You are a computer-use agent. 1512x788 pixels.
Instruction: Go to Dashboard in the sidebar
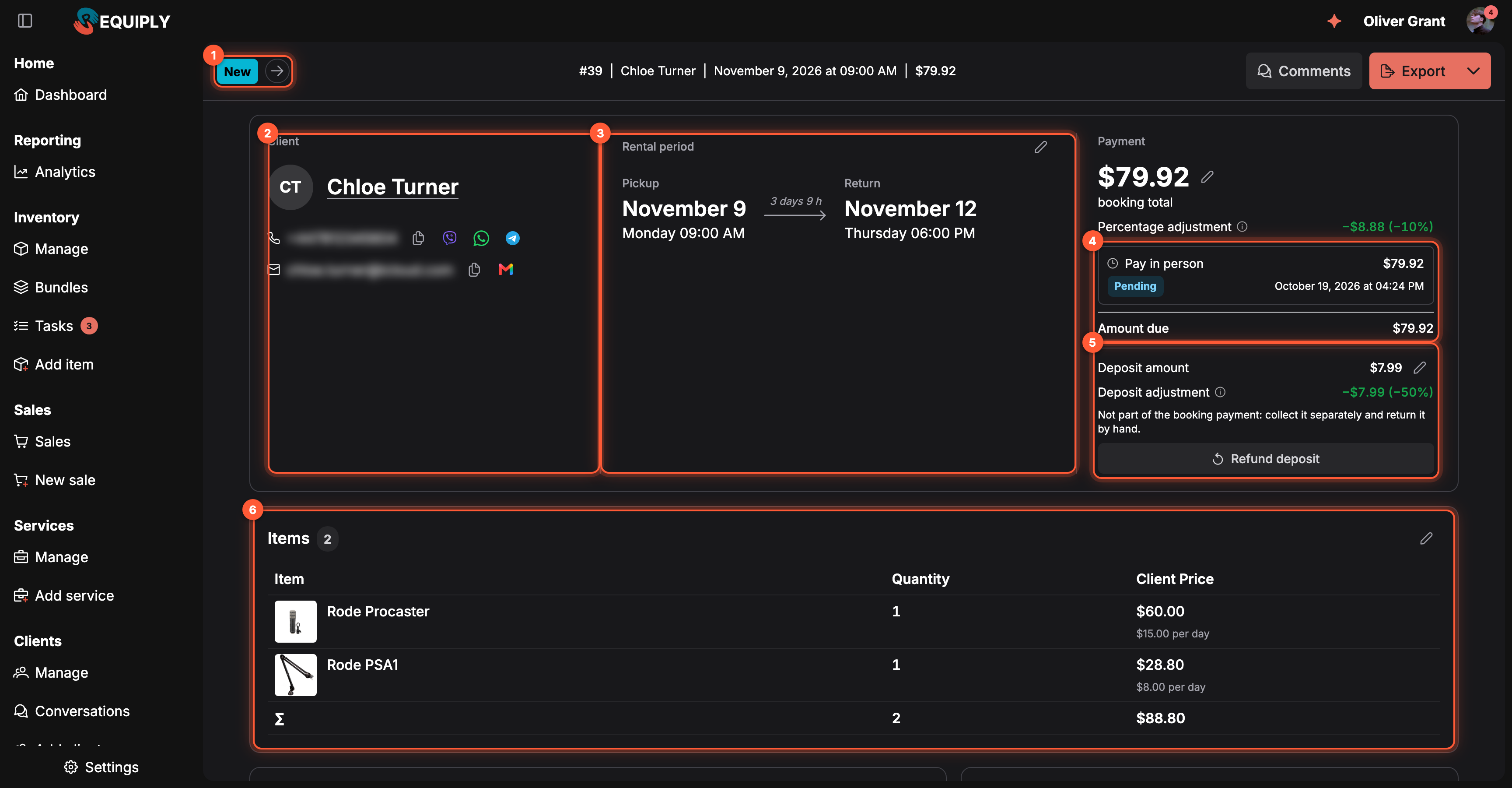point(60,95)
